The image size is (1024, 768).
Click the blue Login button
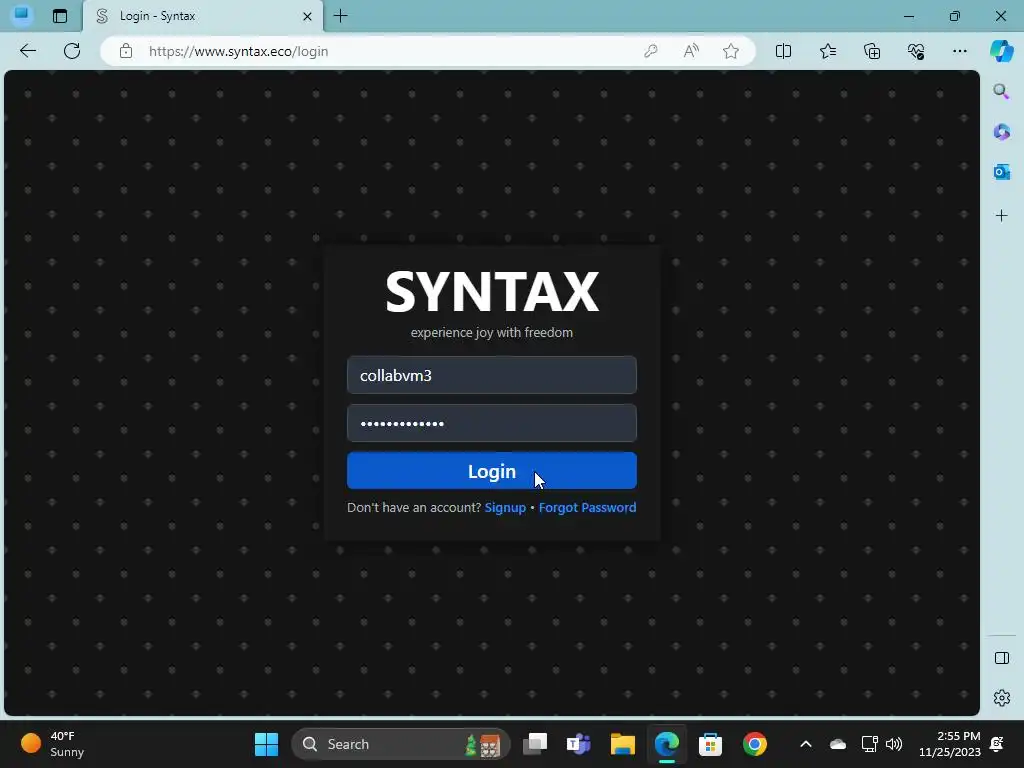(492, 471)
